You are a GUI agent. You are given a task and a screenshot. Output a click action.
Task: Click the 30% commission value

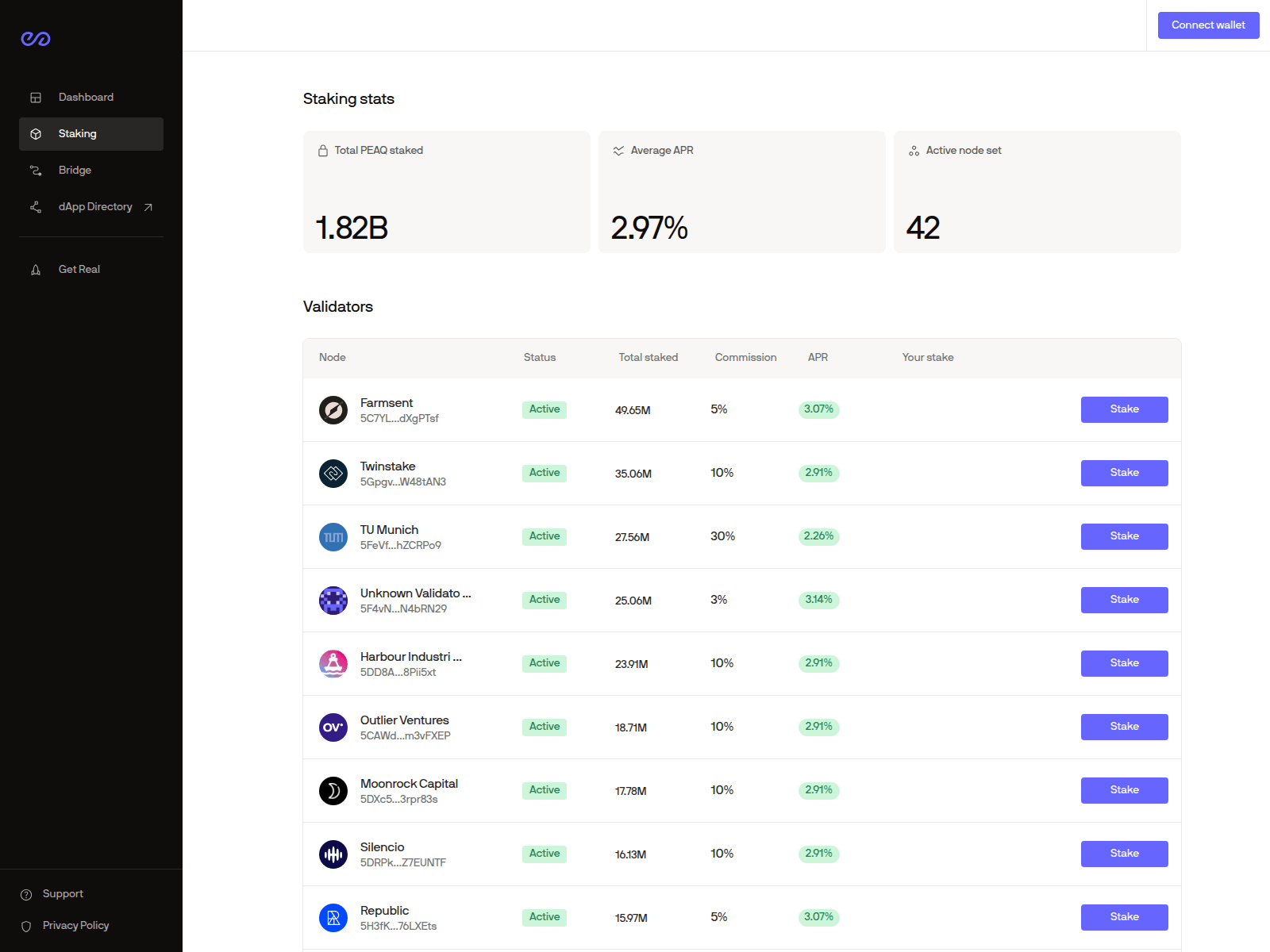coord(722,536)
